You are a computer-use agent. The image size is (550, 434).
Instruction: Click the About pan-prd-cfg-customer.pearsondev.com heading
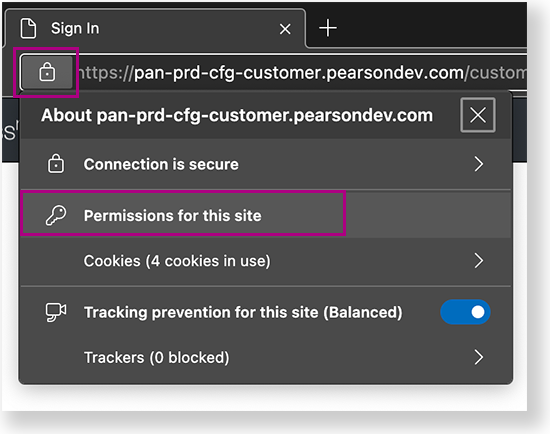point(237,115)
